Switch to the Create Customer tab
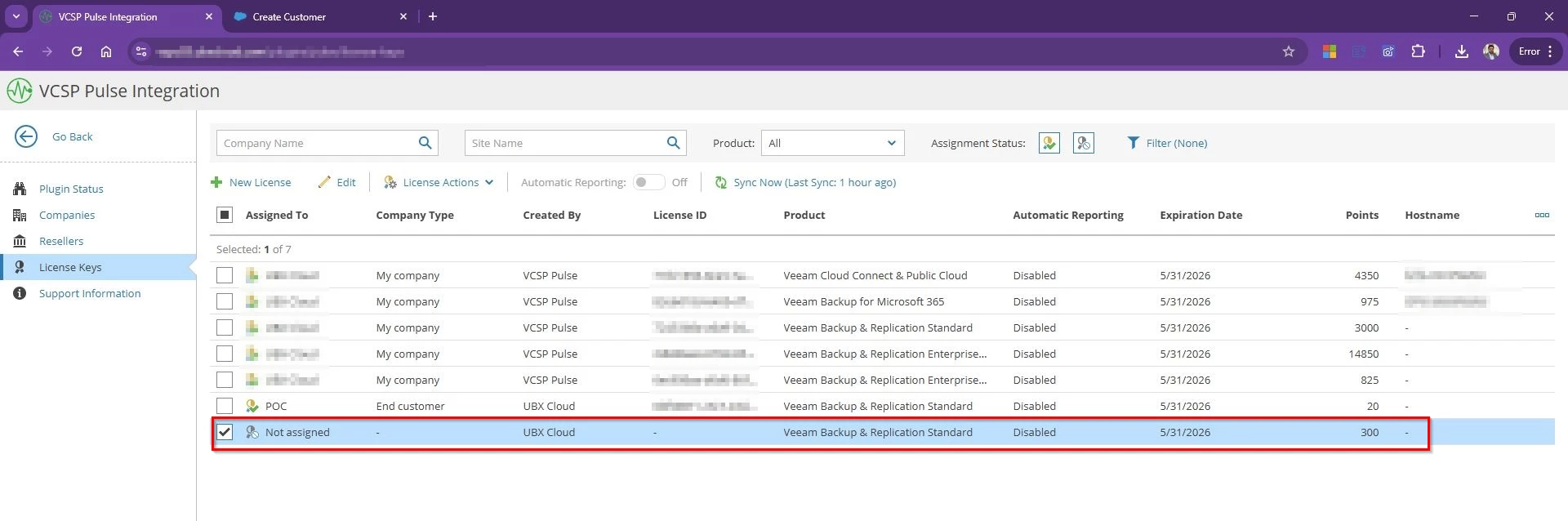Screen dimensions: 1568x521 [289, 16]
